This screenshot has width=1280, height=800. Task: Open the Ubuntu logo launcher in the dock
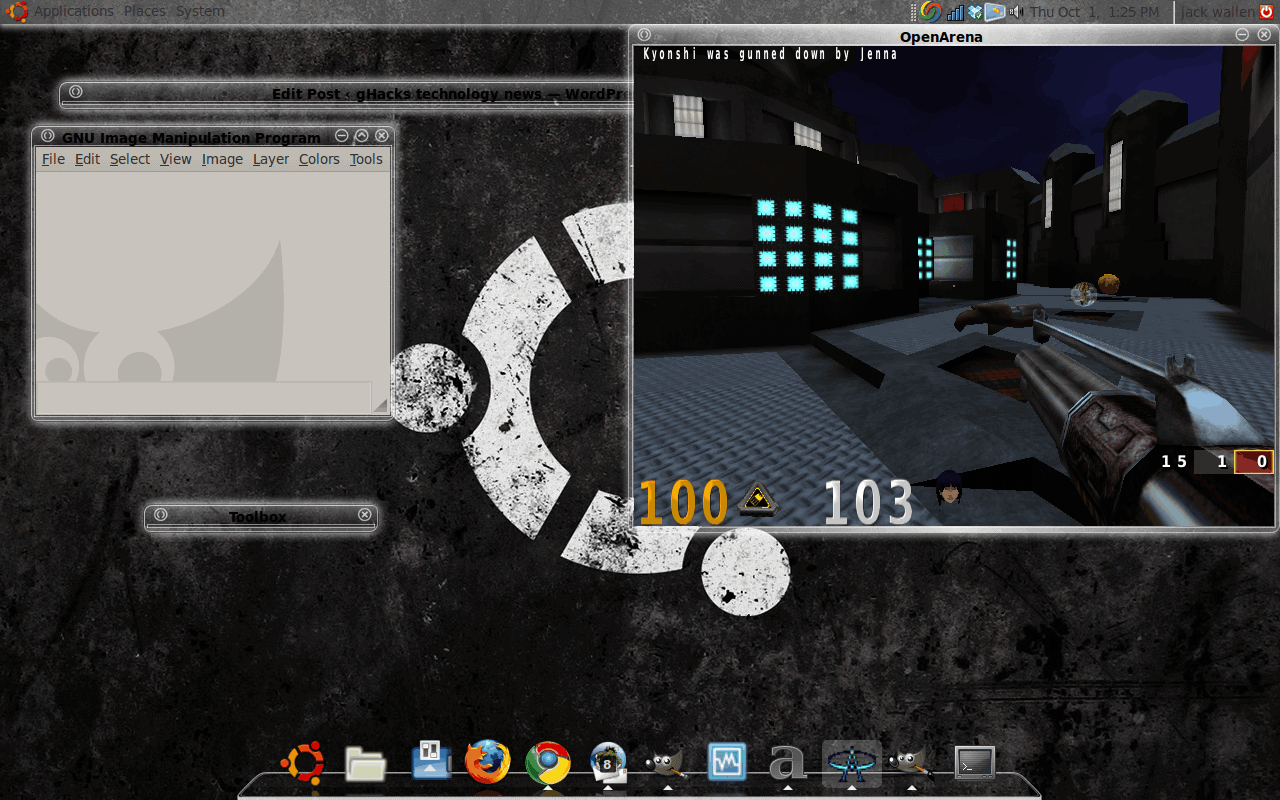coord(302,763)
